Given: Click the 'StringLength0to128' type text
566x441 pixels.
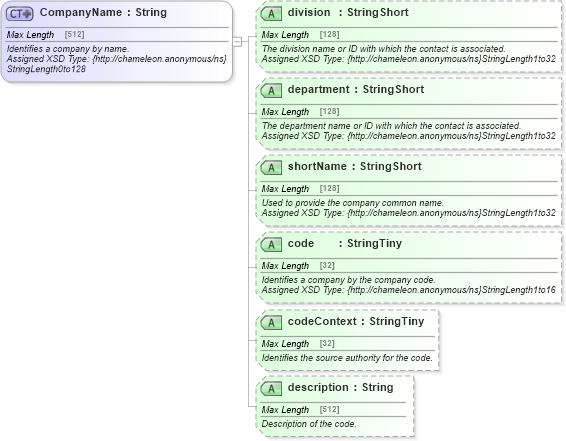Looking at the screenshot, I should (x=46, y=69).
